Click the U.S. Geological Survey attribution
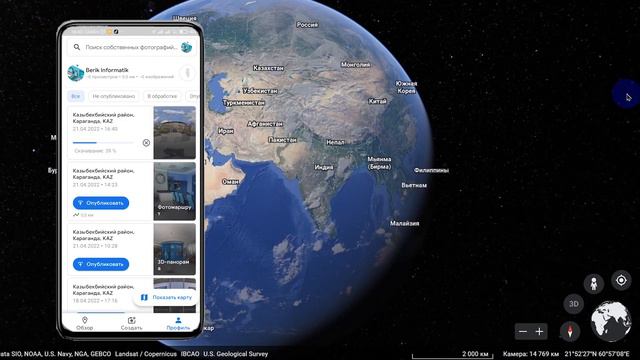Image resolution: width=640 pixels, height=360 pixels. (x=236, y=354)
